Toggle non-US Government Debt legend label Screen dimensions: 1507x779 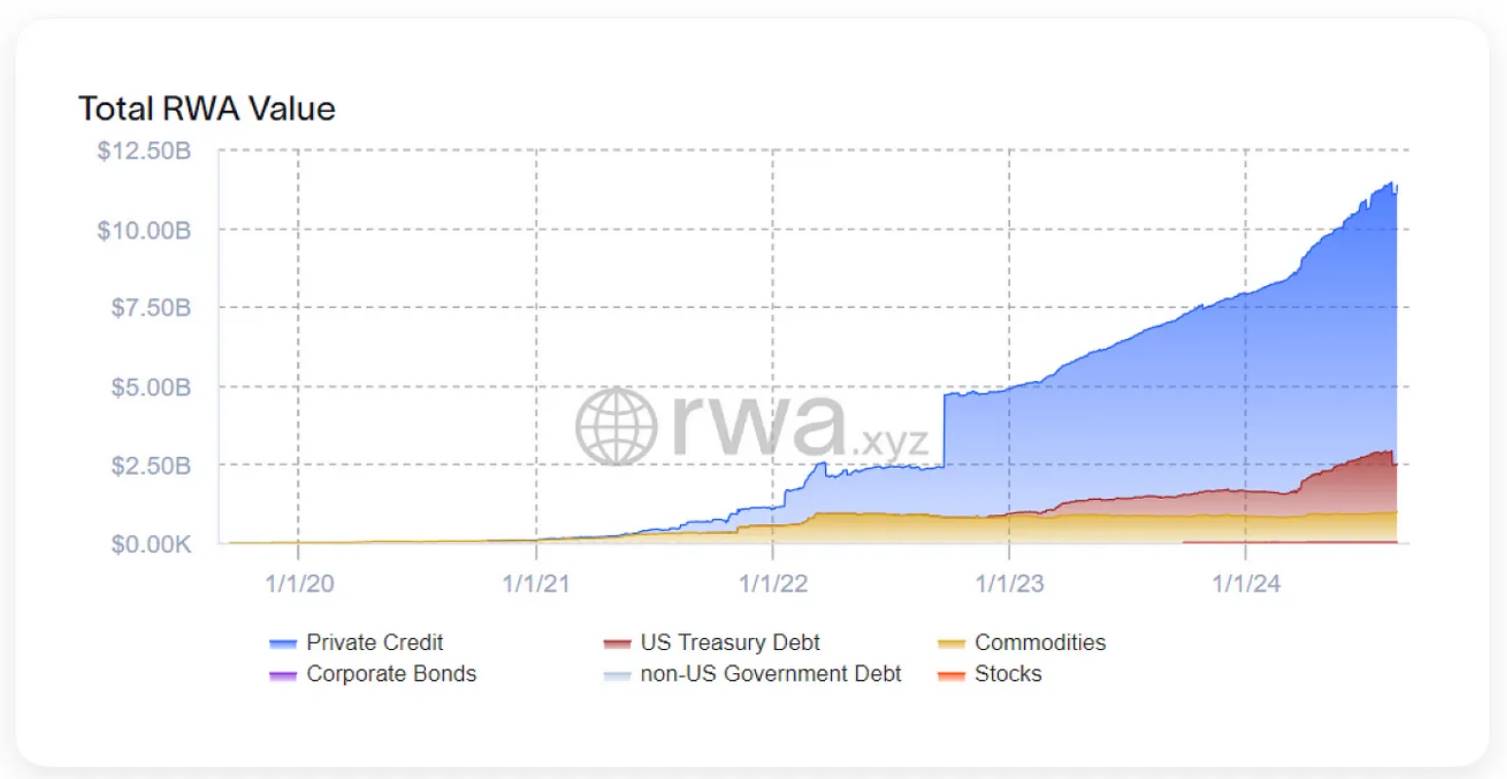pos(771,674)
